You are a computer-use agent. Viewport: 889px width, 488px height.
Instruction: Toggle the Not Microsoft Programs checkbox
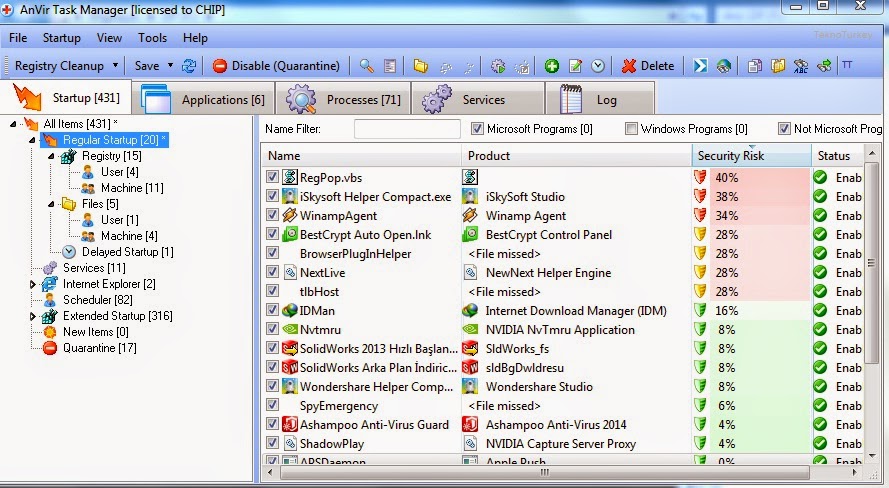point(784,129)
